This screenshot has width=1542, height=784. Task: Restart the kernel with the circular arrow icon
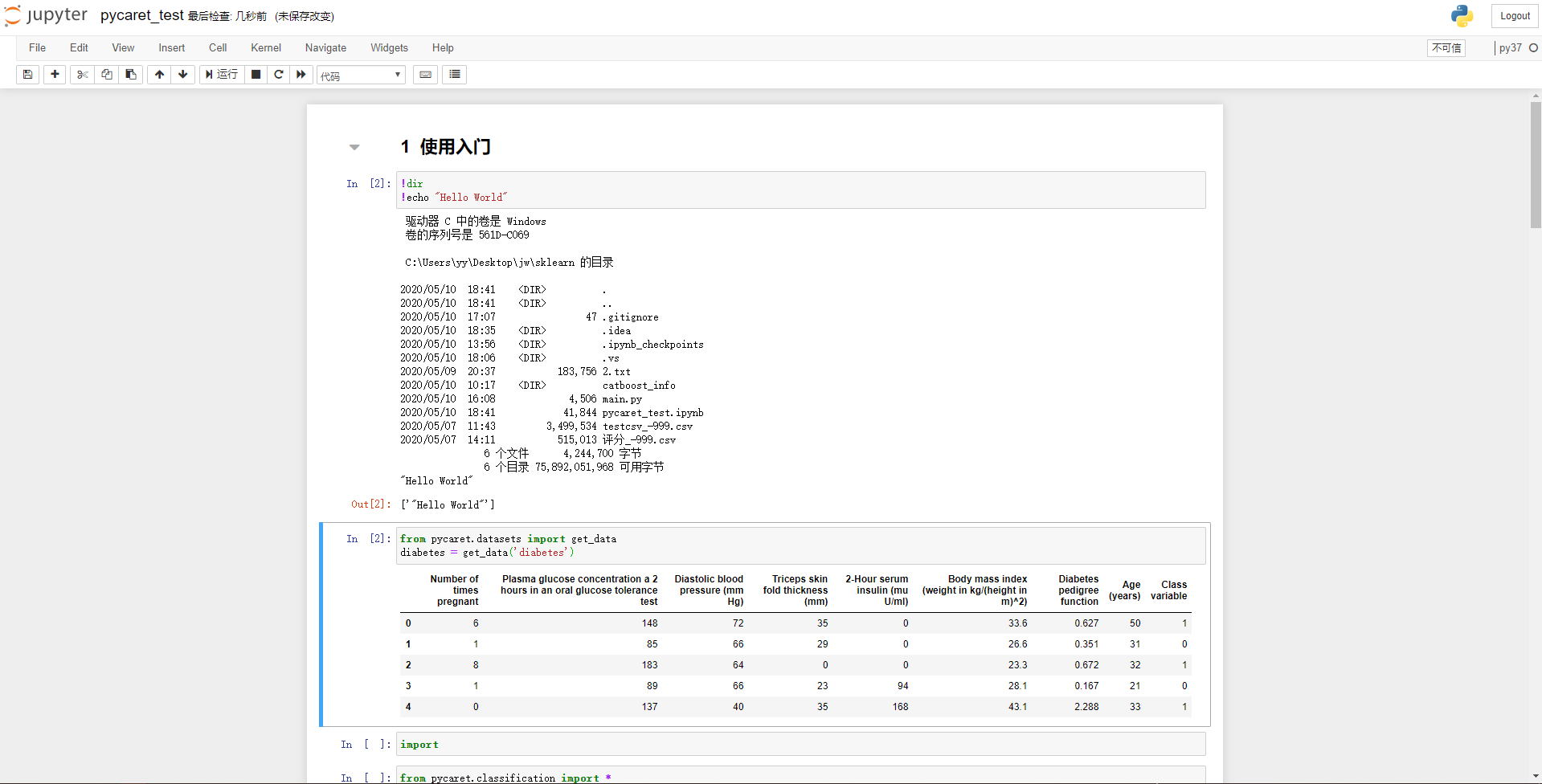click(278, 74)
